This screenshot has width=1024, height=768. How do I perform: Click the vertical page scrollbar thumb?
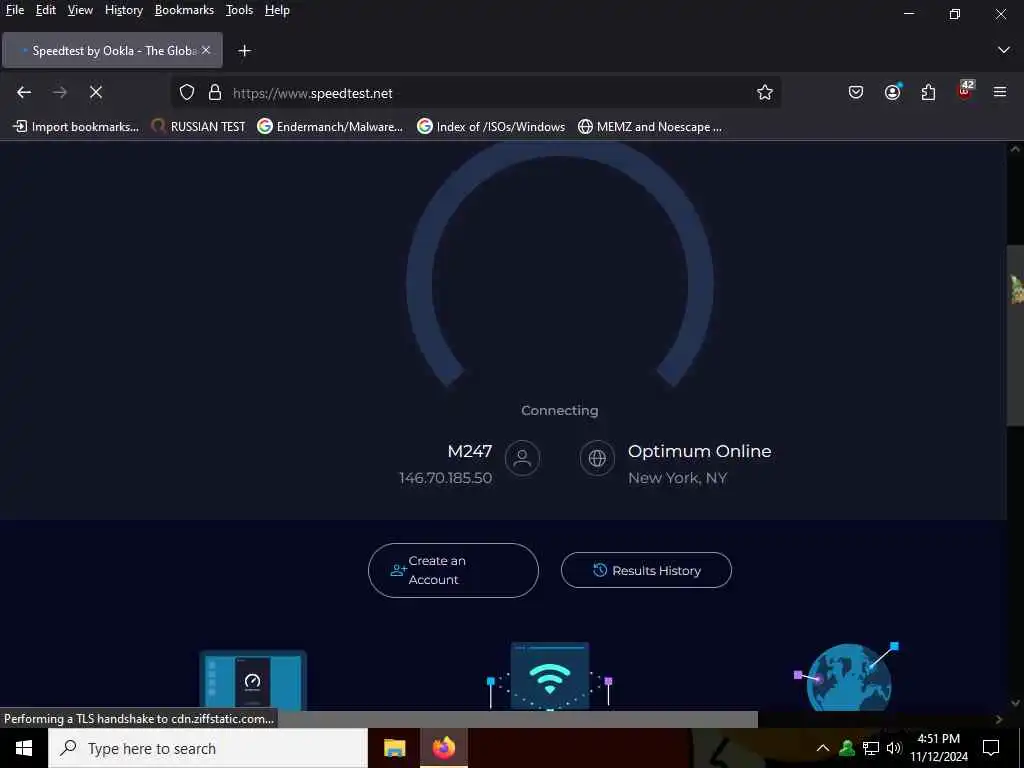click(1015, 336)
